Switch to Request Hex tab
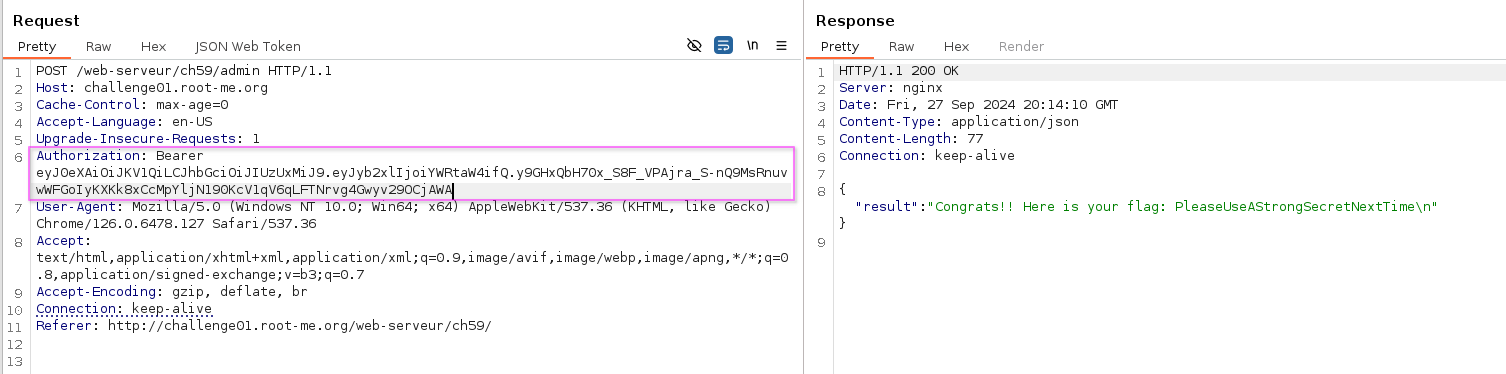Image resolution: width=1506 pixels, height=374 pixels. [x=153, y=46]
